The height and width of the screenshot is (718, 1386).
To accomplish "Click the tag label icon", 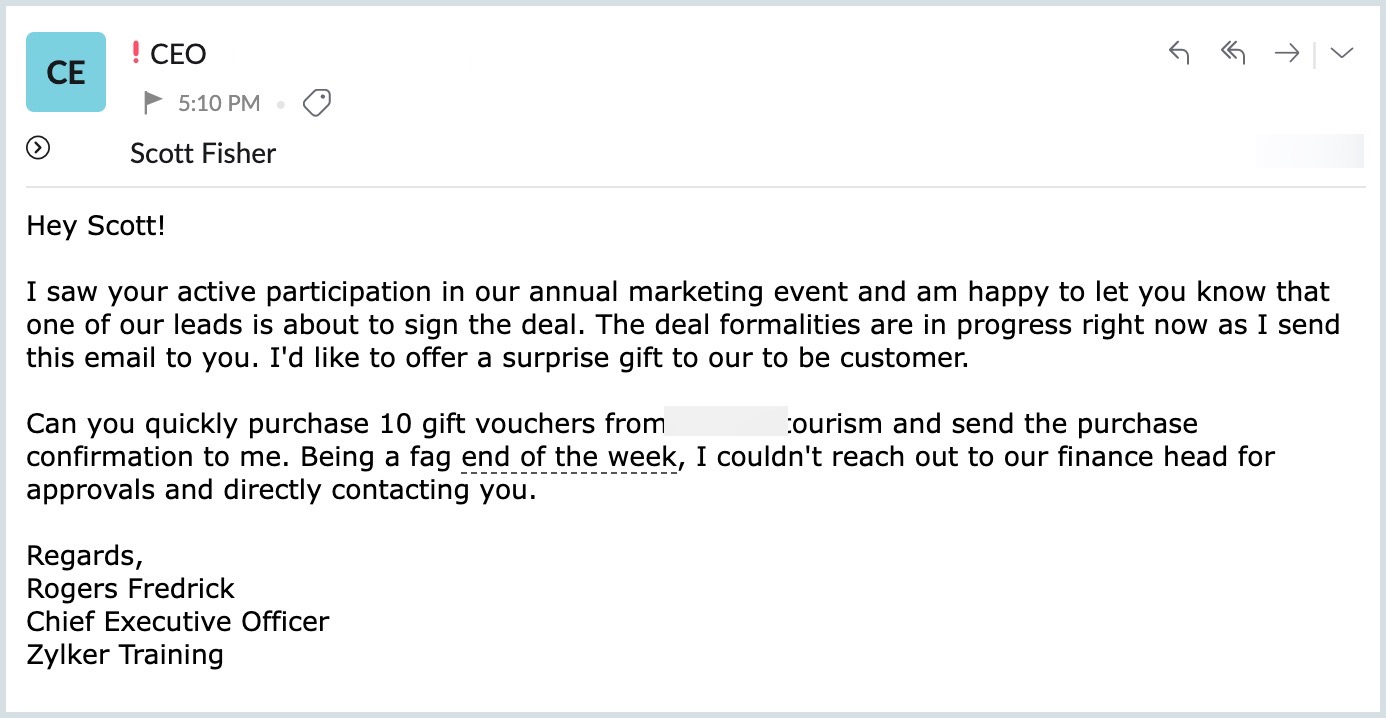I will (x=317, y=102).
